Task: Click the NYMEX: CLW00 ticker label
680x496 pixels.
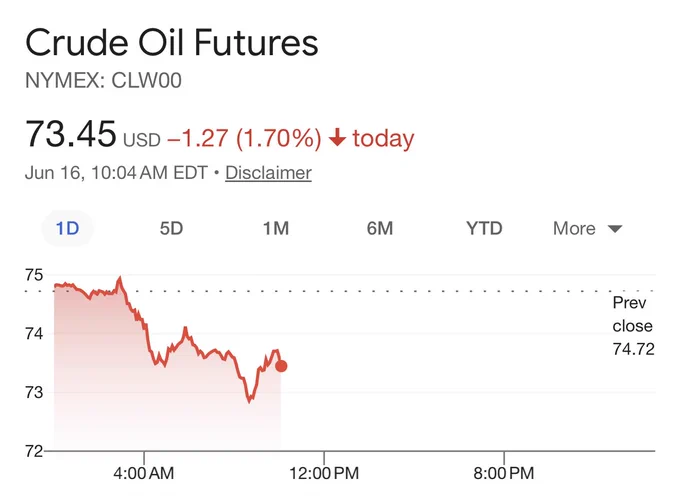Action: pos(103,81)
